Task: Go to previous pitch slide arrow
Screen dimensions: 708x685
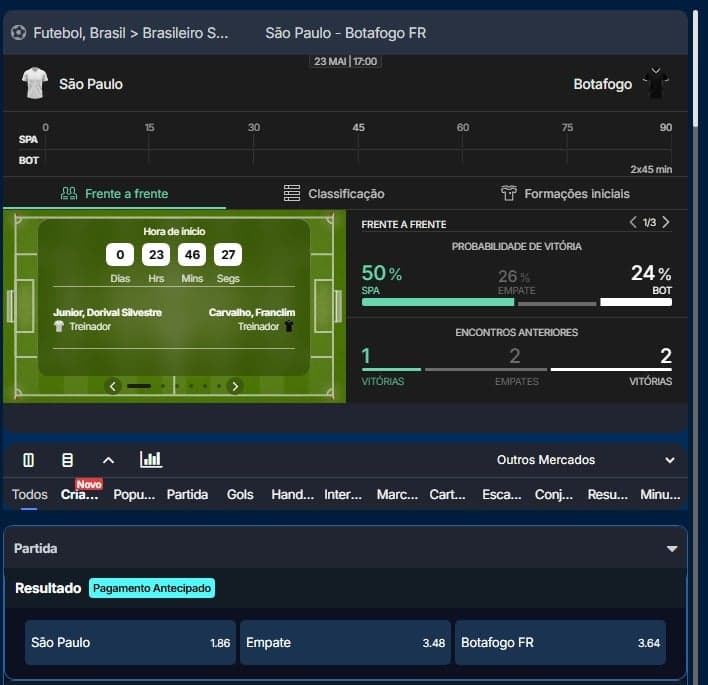Action: [x=113, y=386]
